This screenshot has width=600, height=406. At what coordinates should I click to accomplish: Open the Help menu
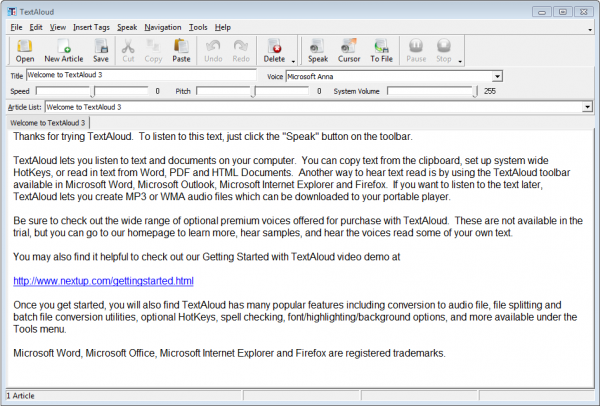(223, 27)
